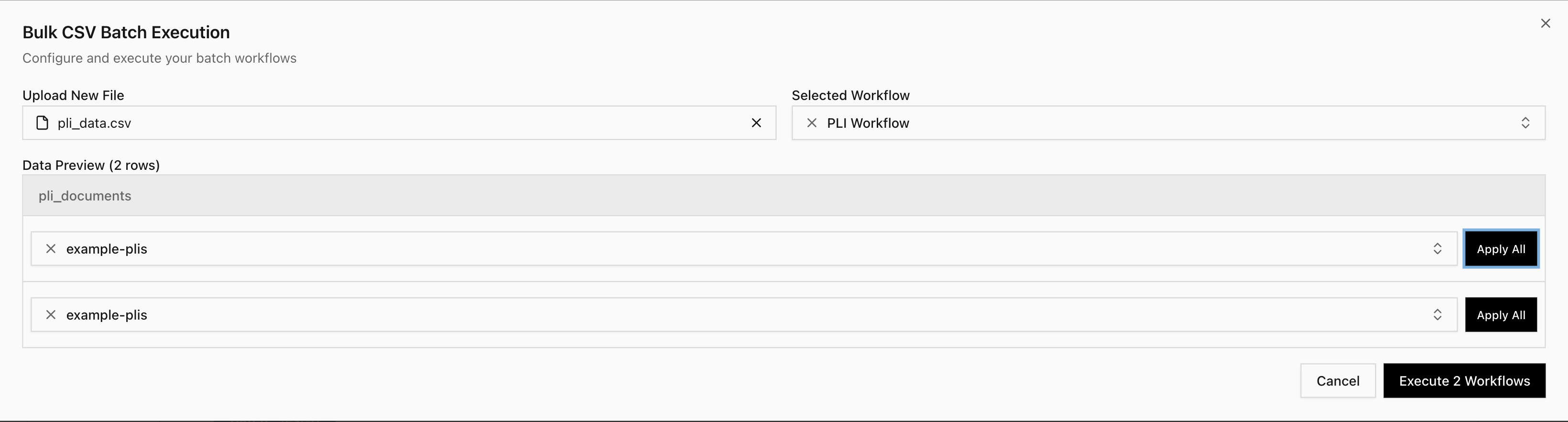Click the second row's Apply All button
Screen dimensions: 1568x422
[1501, 314]
